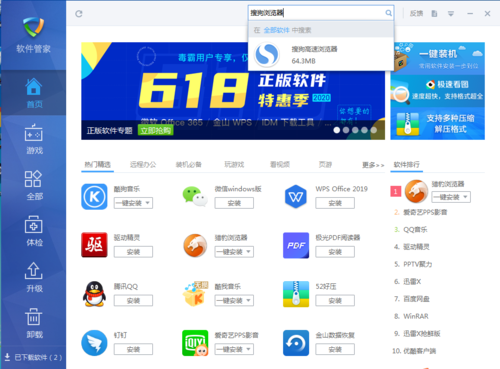Click the 爱奇艺PPS影音 icon in the app grid

point(195,343)
